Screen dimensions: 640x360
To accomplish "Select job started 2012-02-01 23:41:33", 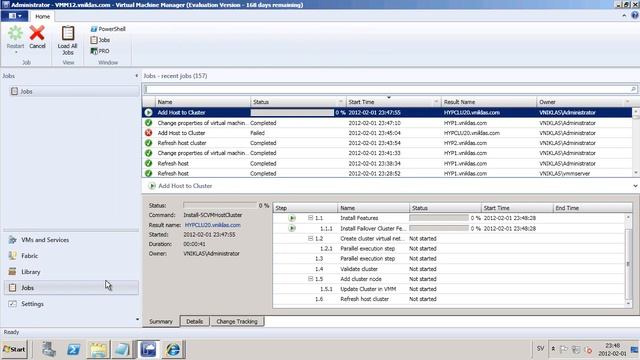I will tap(387, 153).
